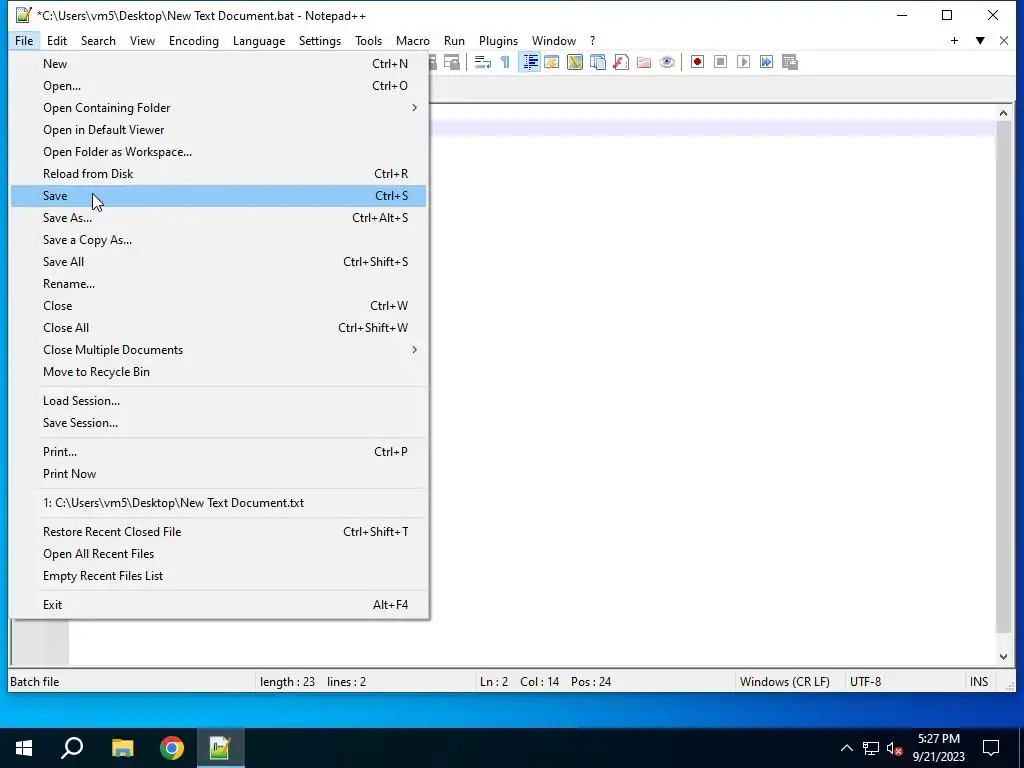Expand the Close Multiple Documents submenu arrow
Image resolution: width=1024 pixels, height=768 pixels.
pos(414,350)
